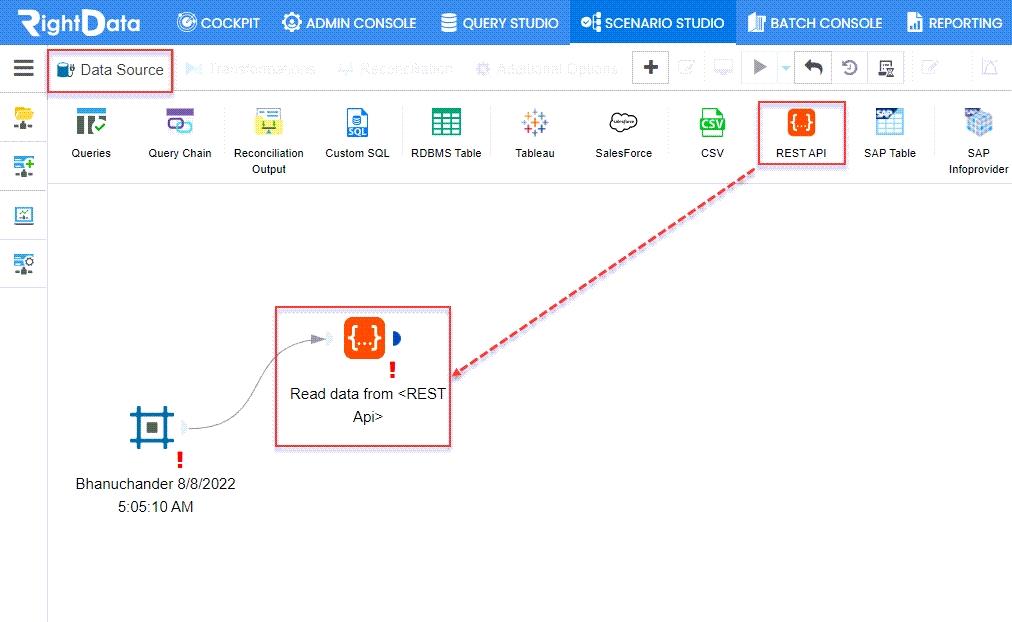Select the REST API data source icon
The image size is (1012, 622).
pos(801,124)
